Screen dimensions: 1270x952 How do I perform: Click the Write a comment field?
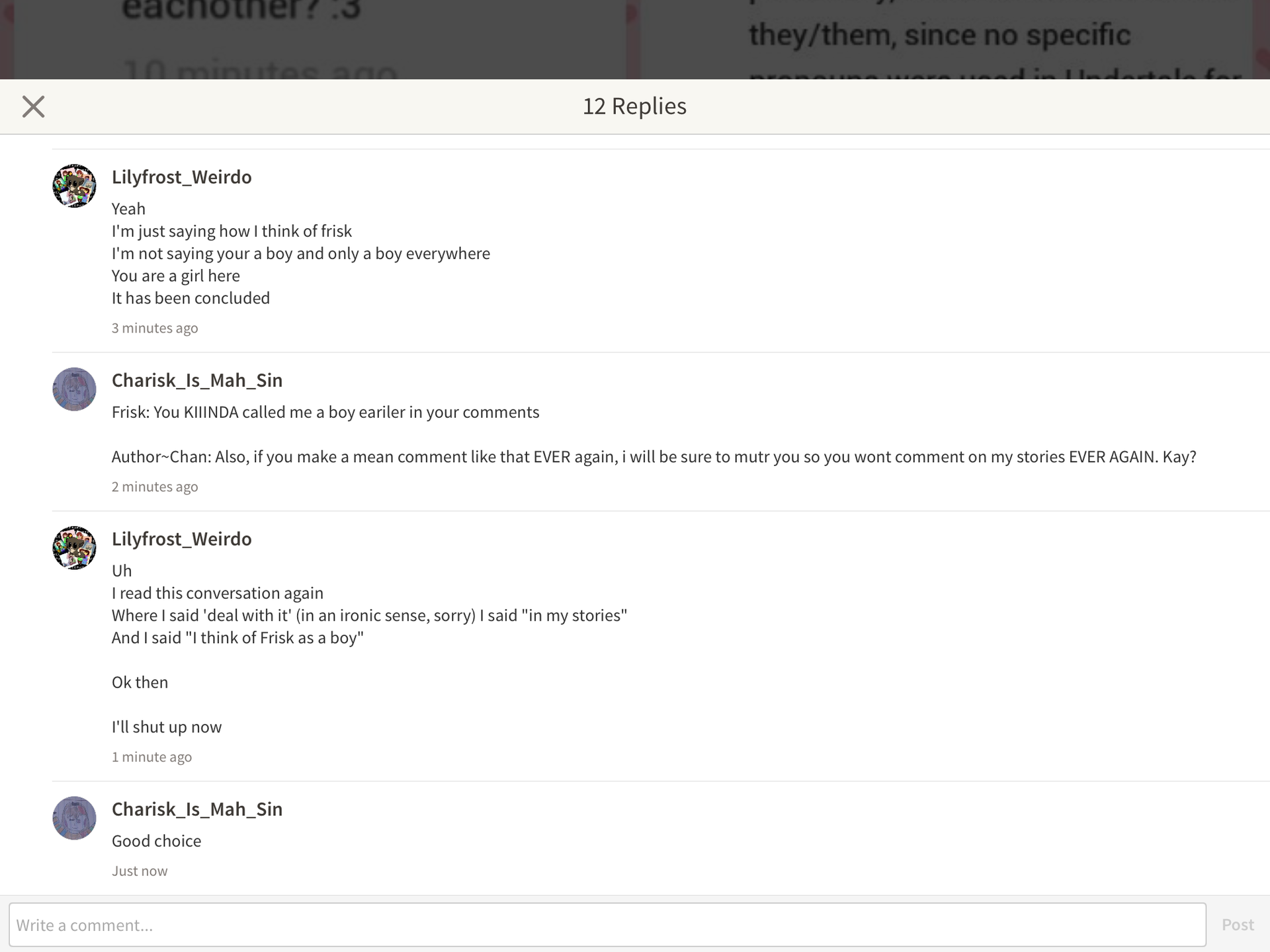607,924
